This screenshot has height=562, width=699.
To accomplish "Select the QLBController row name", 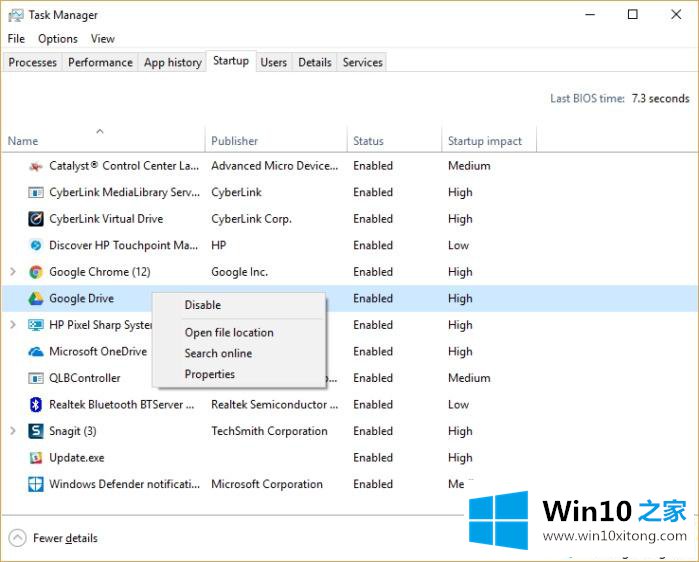I will 85,378.
